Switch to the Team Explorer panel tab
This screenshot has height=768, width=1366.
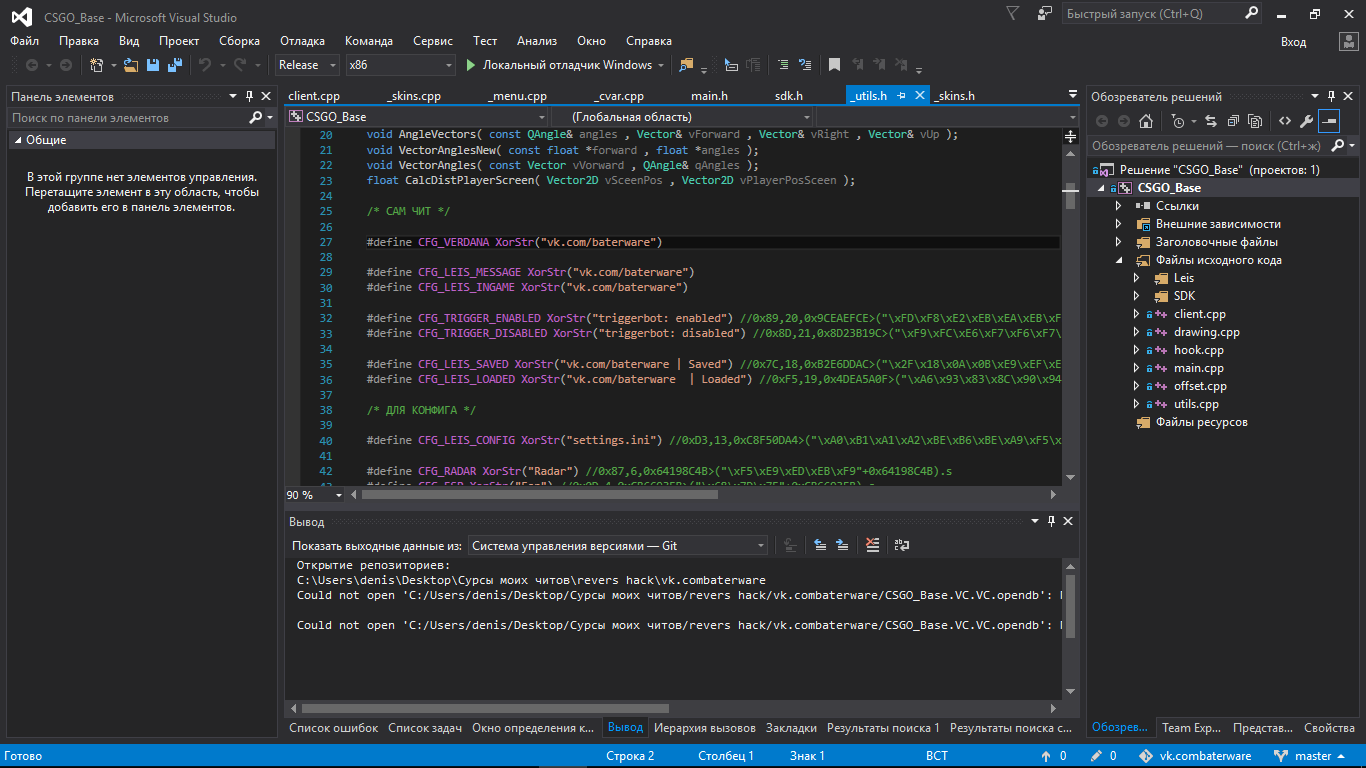1190,728
